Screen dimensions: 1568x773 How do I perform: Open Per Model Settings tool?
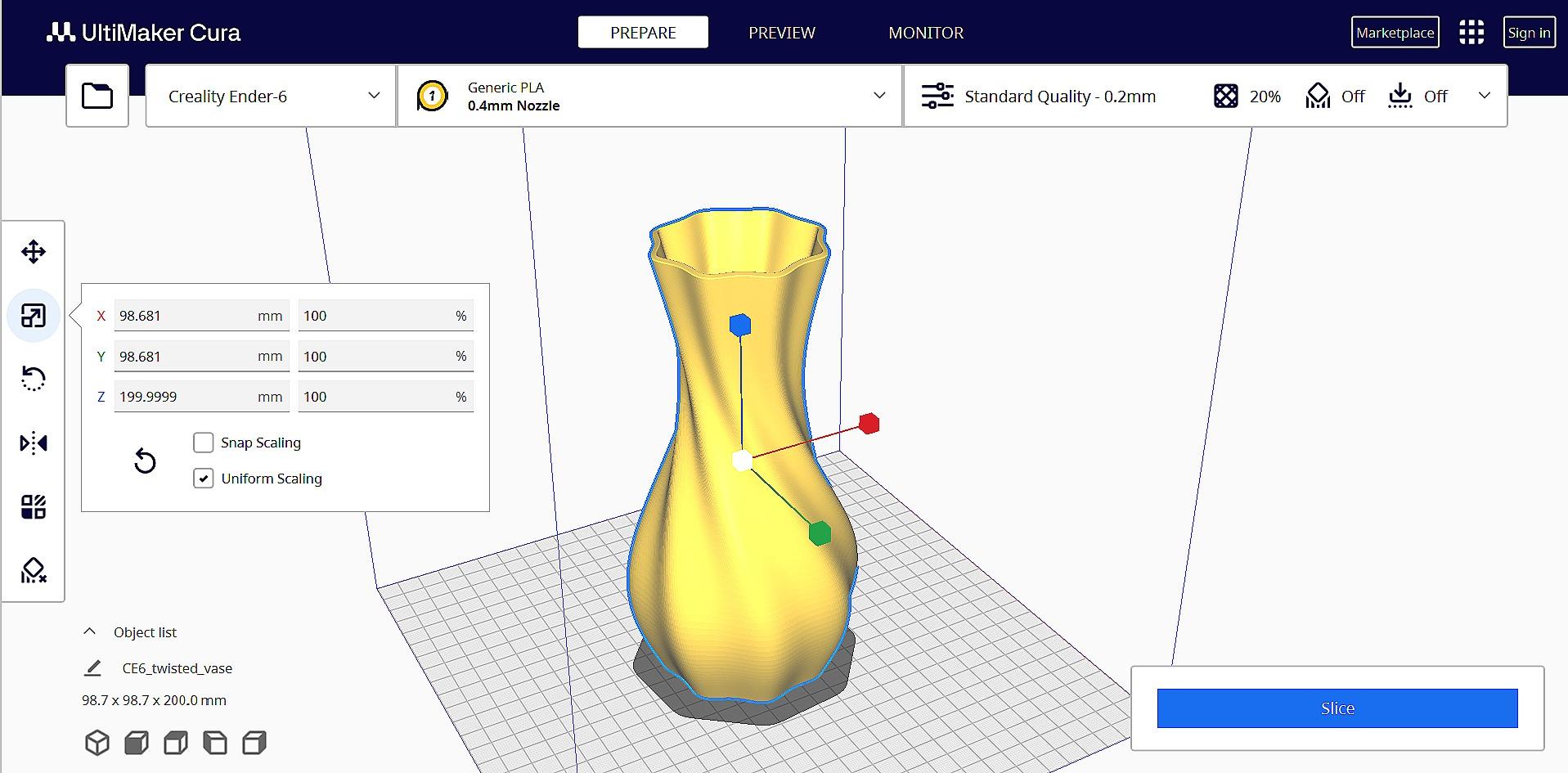[x=34, y=507]
